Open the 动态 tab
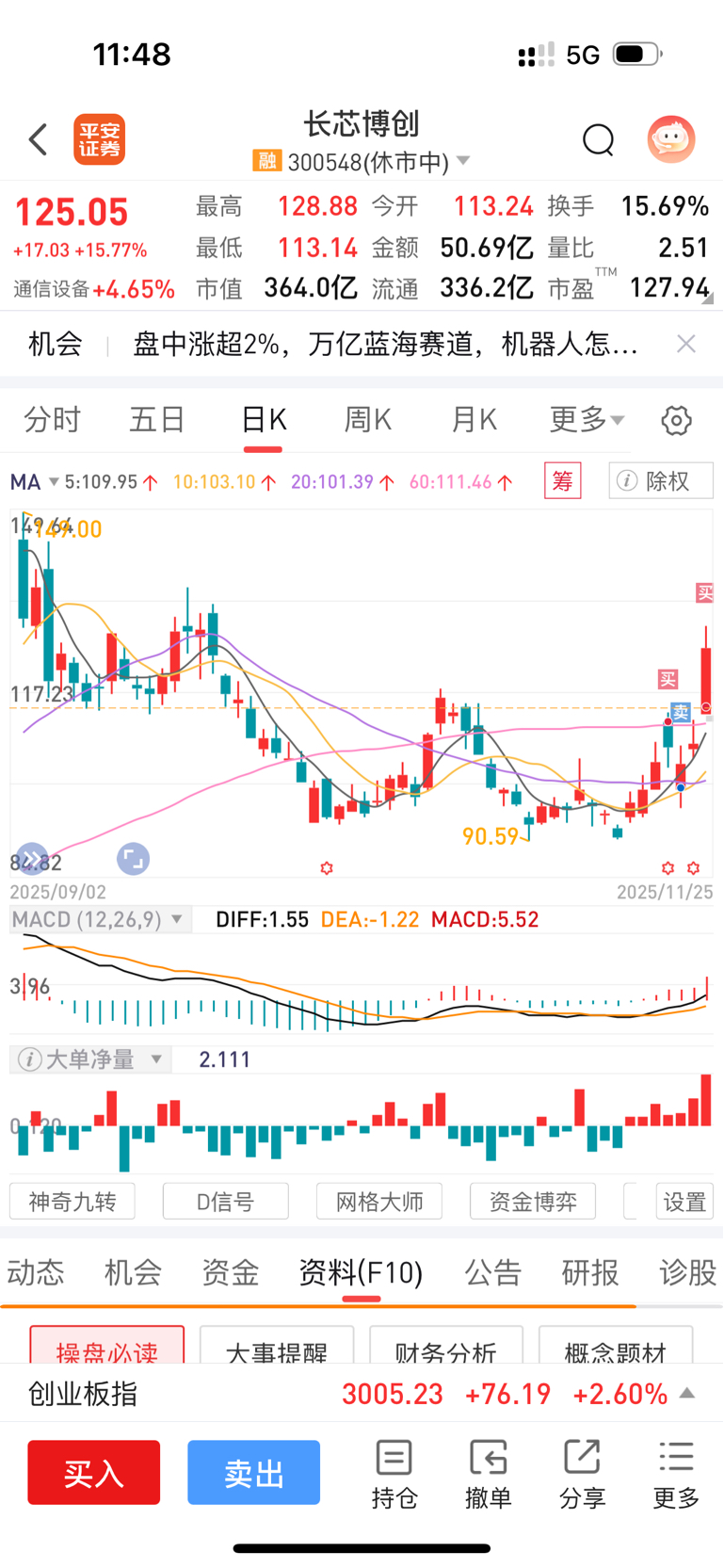724x1568 pixels. pyautogui.click(x=36, y=1272)
